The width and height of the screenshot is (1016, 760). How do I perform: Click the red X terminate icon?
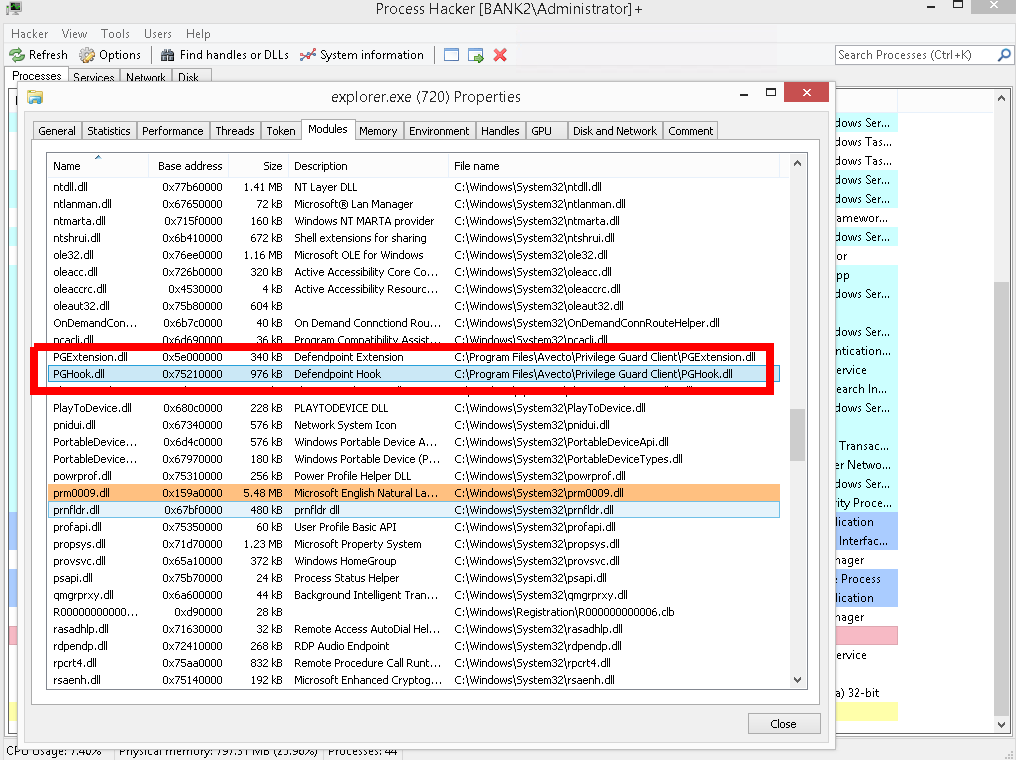(x=500, y=55)
